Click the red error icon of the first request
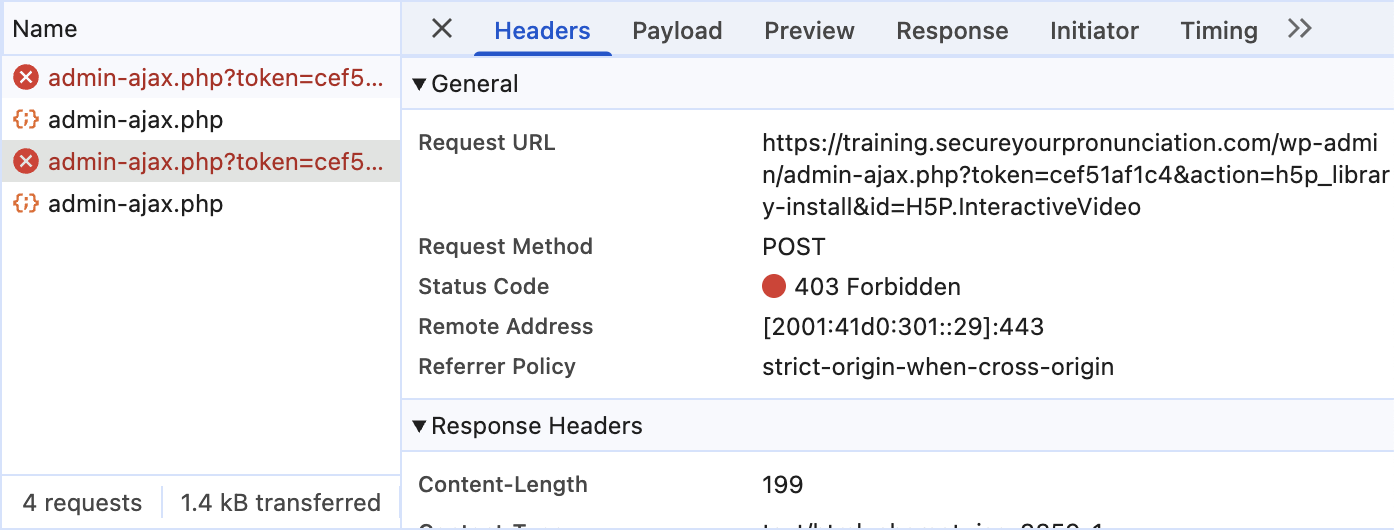 [26, 78]
